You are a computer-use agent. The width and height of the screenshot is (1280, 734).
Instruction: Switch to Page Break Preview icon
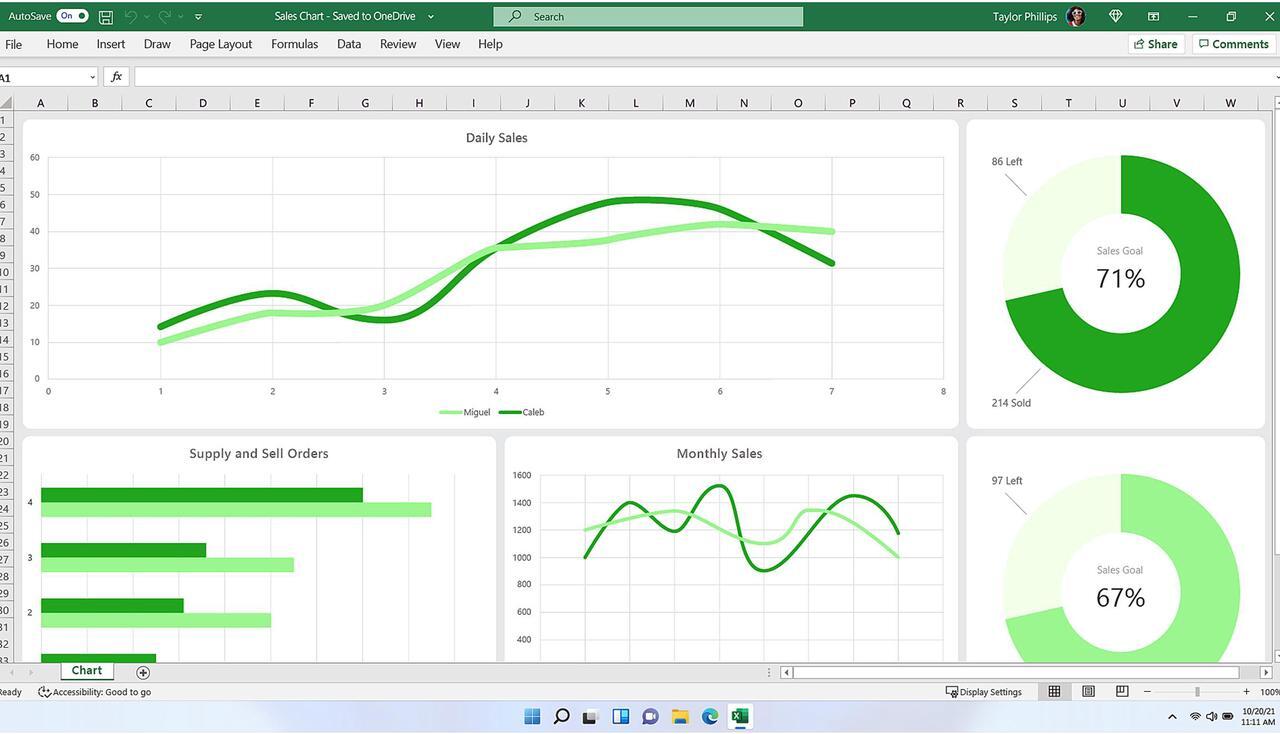1122,691
